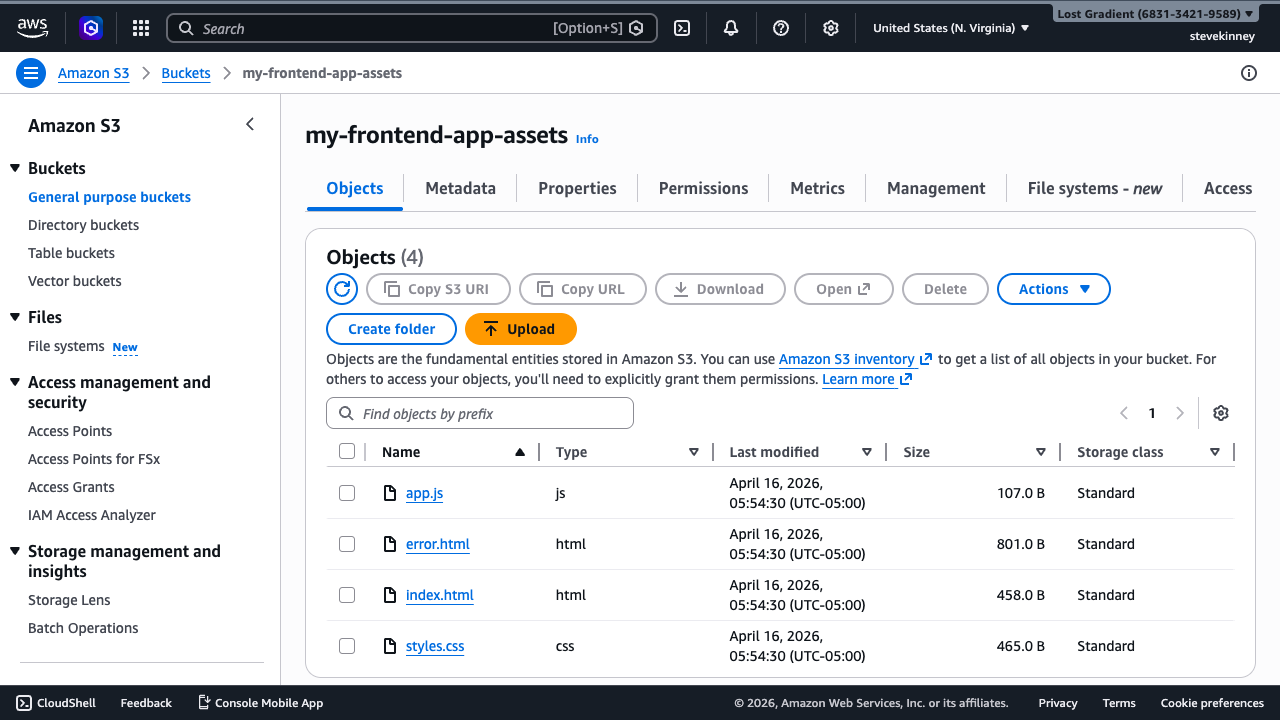Open the Lost Gradient account menu
Image resolution: width=1280 pixels, height=720 pixels.
1155,14
